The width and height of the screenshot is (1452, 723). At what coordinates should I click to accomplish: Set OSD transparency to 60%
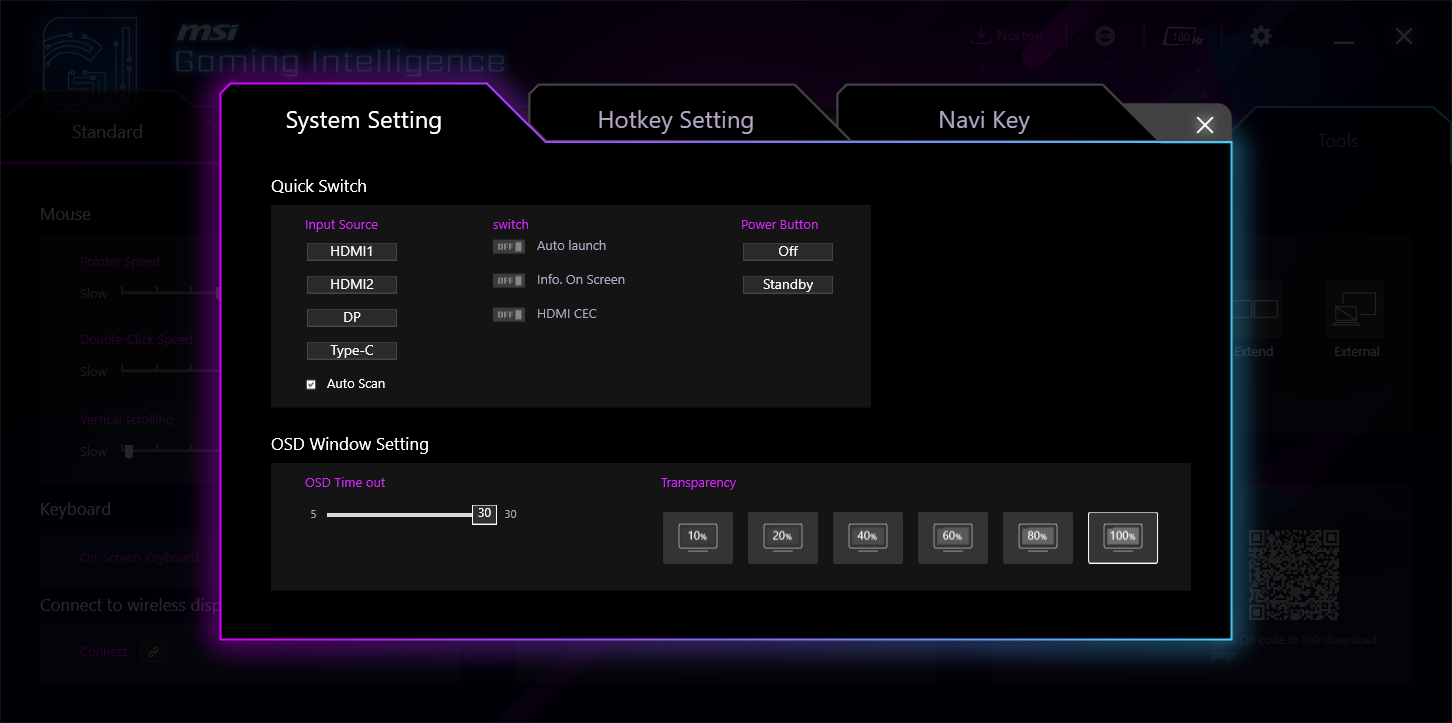coord(953,538)
